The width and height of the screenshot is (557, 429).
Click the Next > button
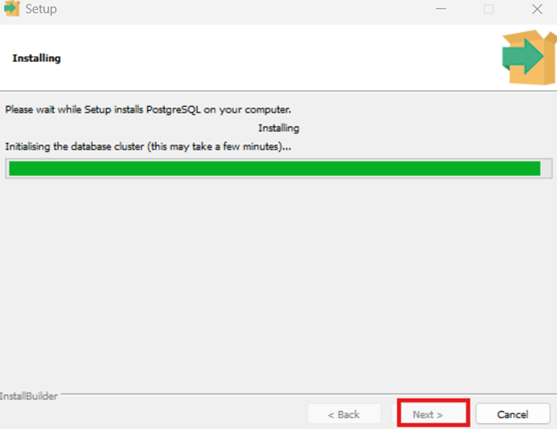pos(428,414)
